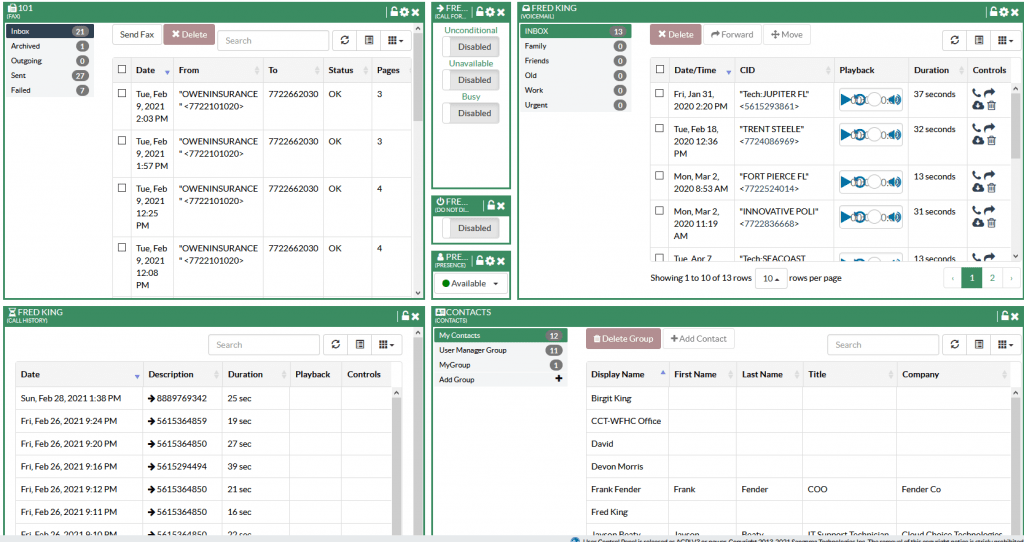Viewport: 1024px width, 542px height.
Task: Open the Presence Available dropdown
Action: coord(470,283)
